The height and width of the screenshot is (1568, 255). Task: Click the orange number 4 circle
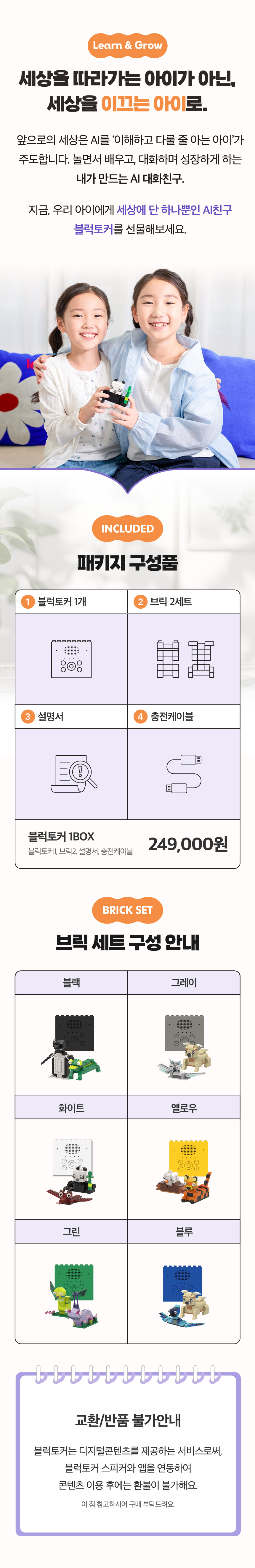(140, 717)
